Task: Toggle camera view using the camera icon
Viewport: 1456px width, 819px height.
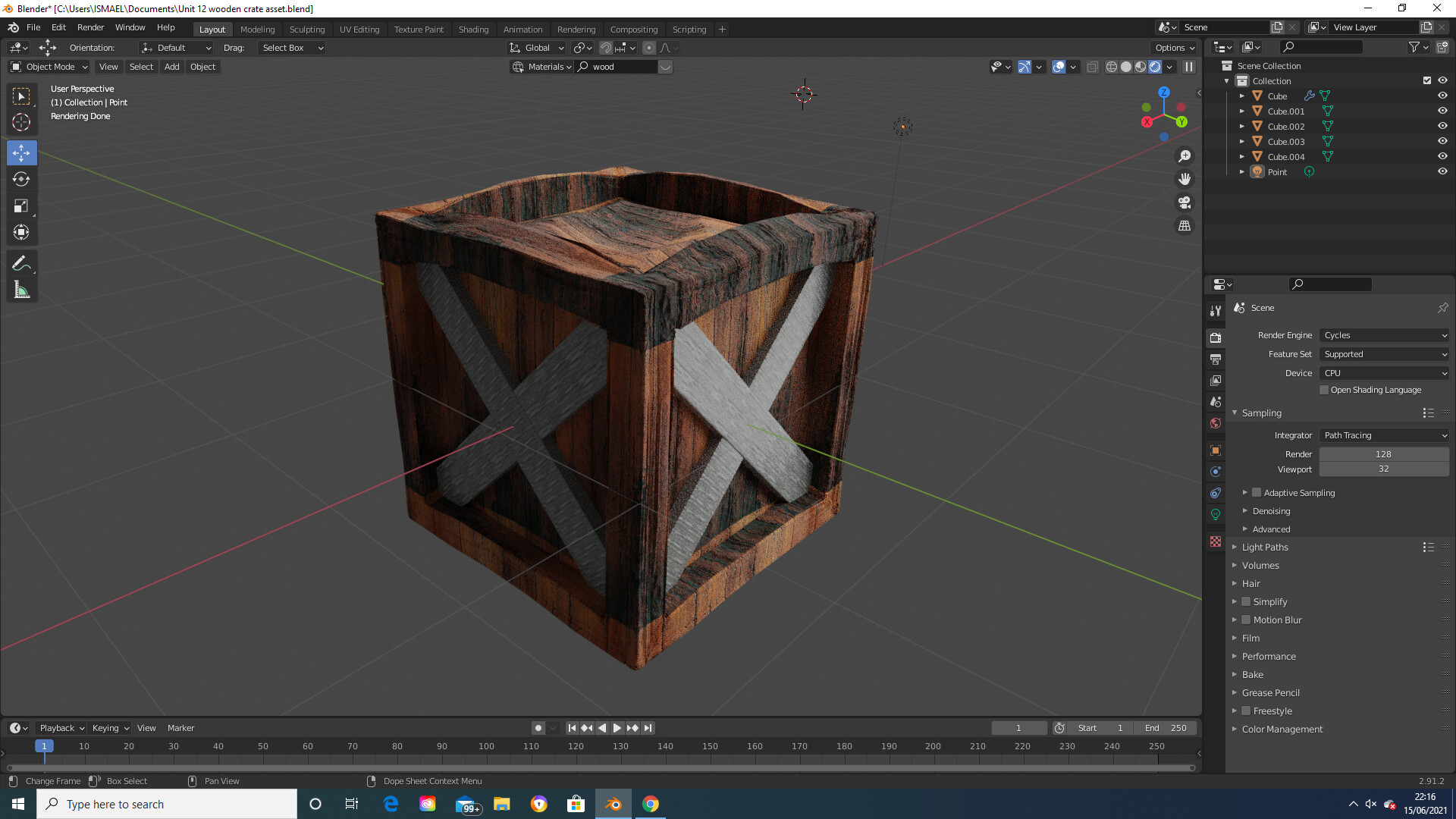Action: pyautogui.click(x=1185, y=202)
